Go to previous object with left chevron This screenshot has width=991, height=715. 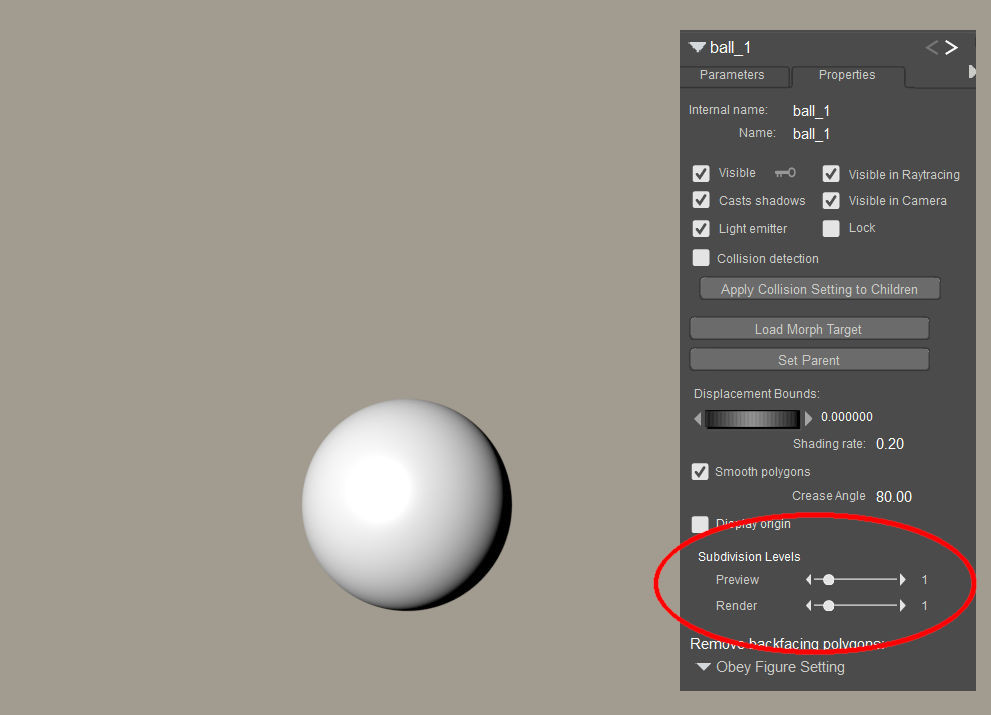tap(931, 47)
